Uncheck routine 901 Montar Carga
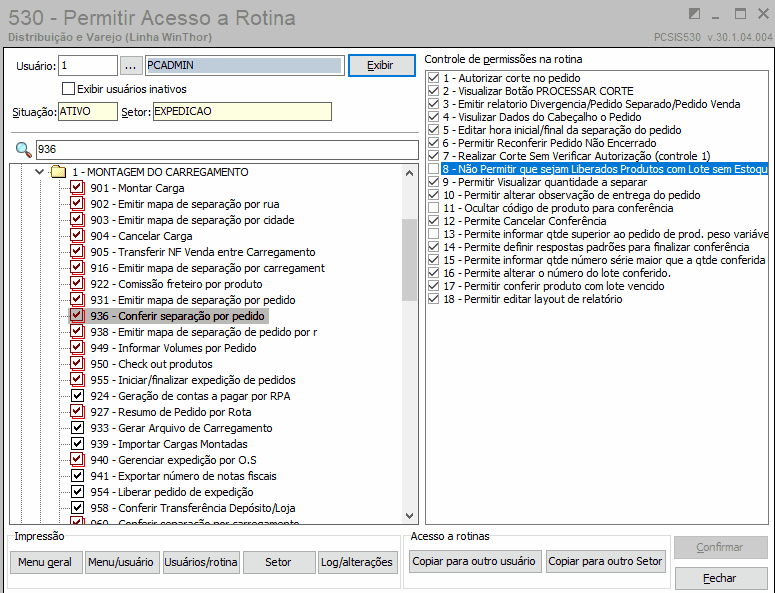Screen dimensions: 775x593 77,188
